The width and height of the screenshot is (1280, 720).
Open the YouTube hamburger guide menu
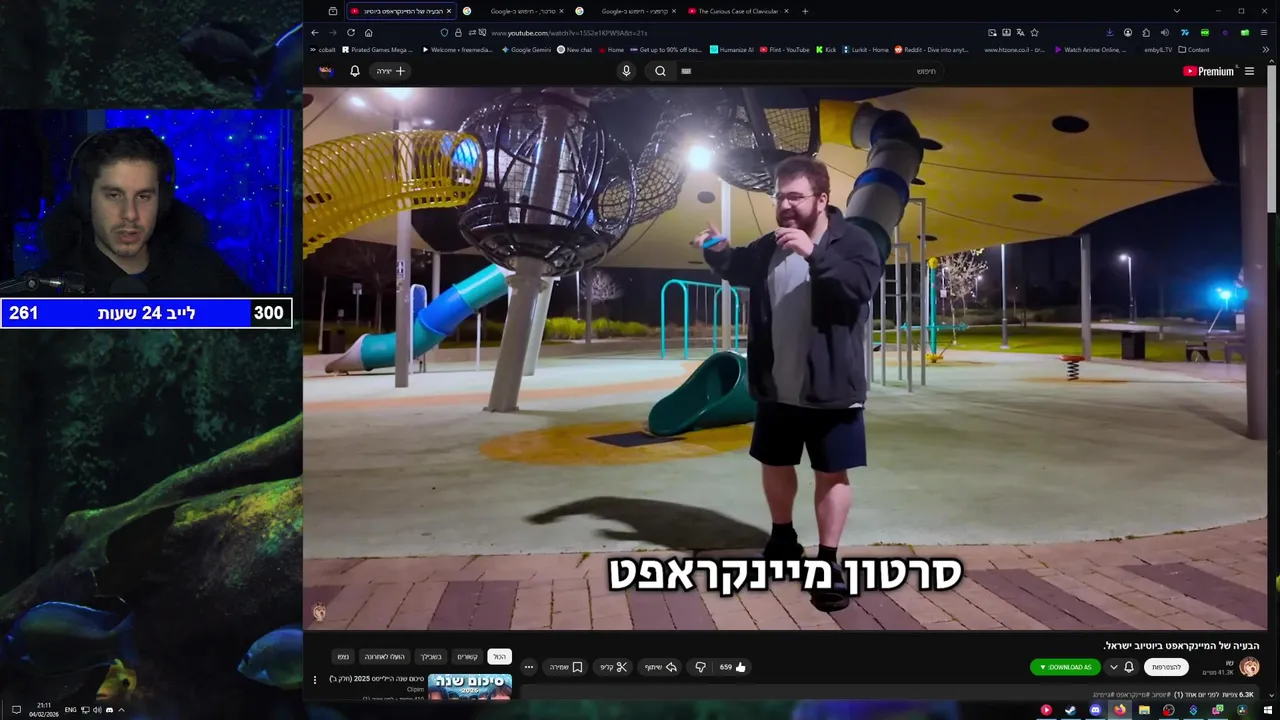coord(1249,71)
